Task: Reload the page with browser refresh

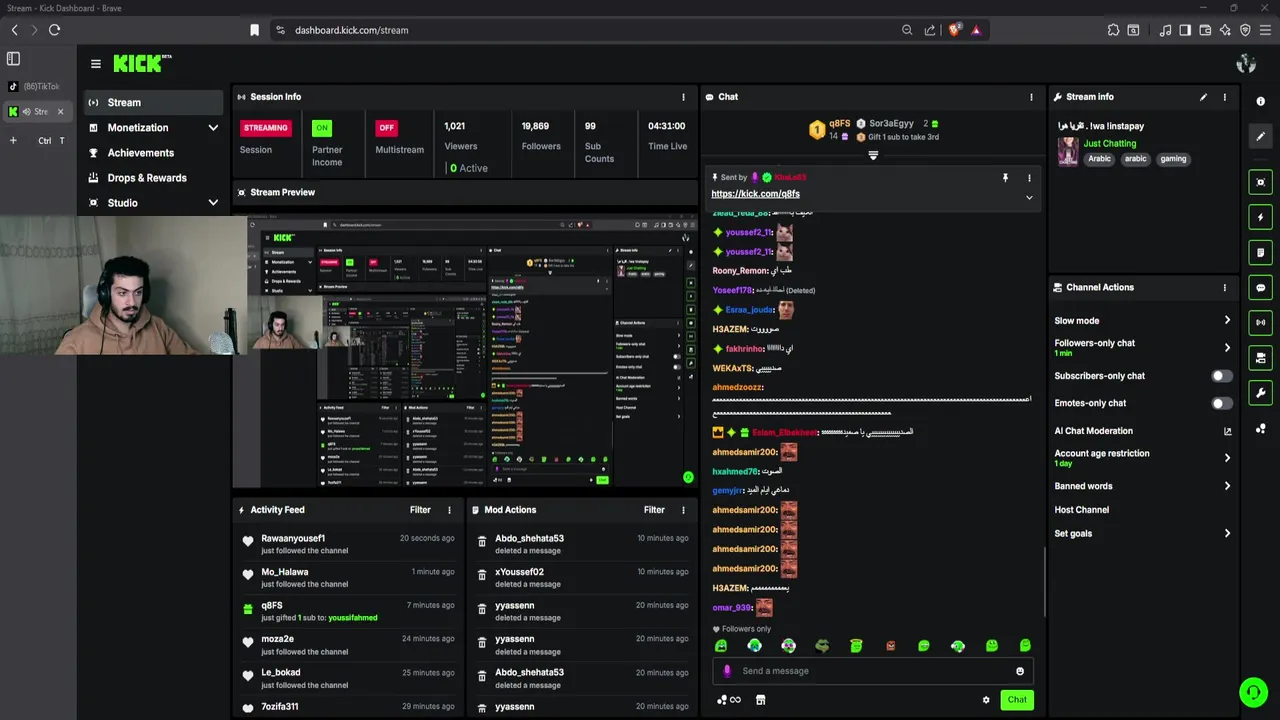Action: pos(54,30)
